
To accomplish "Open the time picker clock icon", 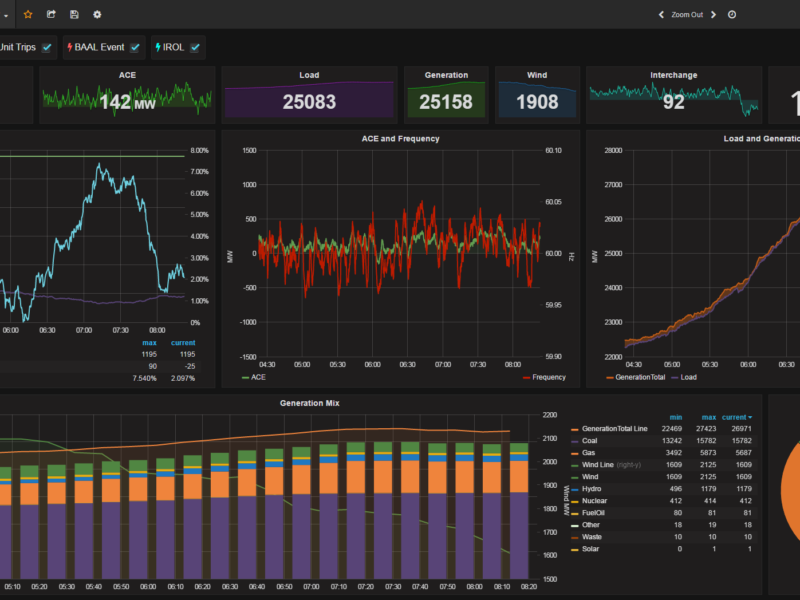I will (732, 14).
